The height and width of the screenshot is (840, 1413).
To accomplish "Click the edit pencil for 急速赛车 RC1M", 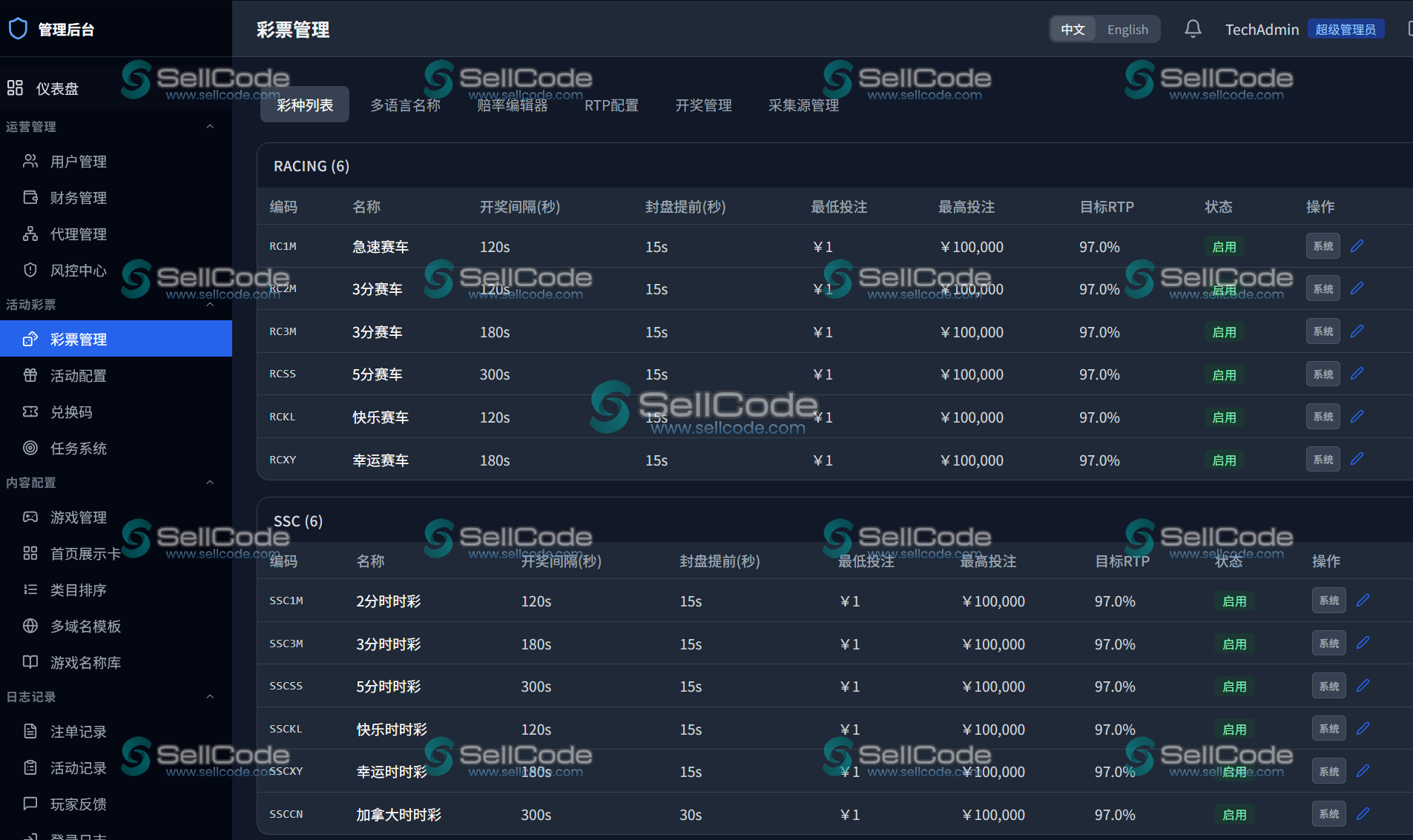I will pyautogui.click(x=1357, y=246).
